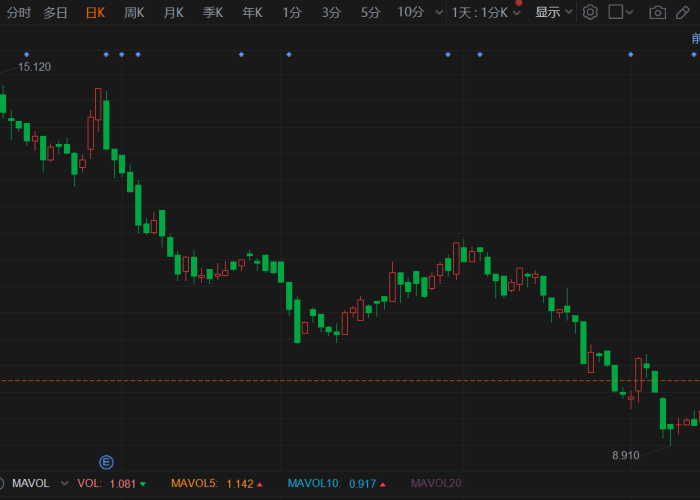Choose the 1分 period
This screenshot has height=500, width=700.
click(x=292, y=13)
